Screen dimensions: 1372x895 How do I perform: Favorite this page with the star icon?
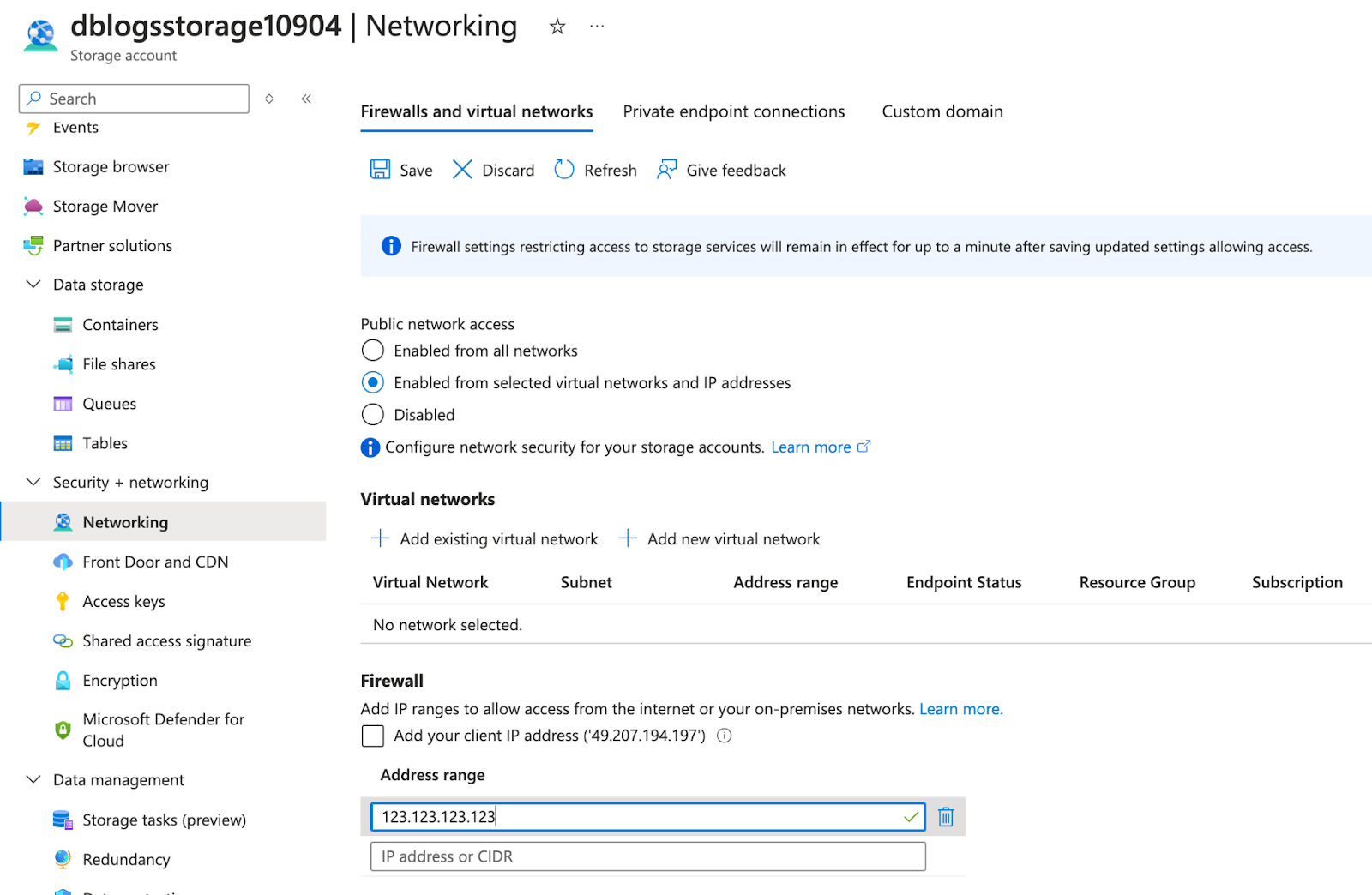tap(557, 27)
